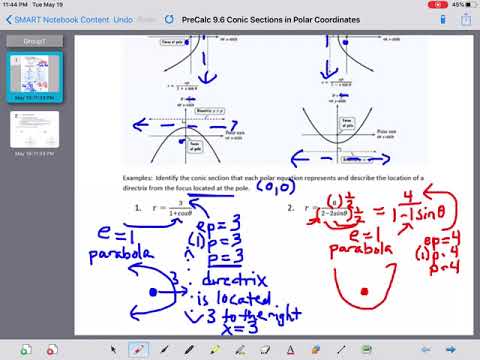Screen dimensions: 480x360
Task: Tap the 11:44 PM clock in status bar
Action: [x=15, y=5]
